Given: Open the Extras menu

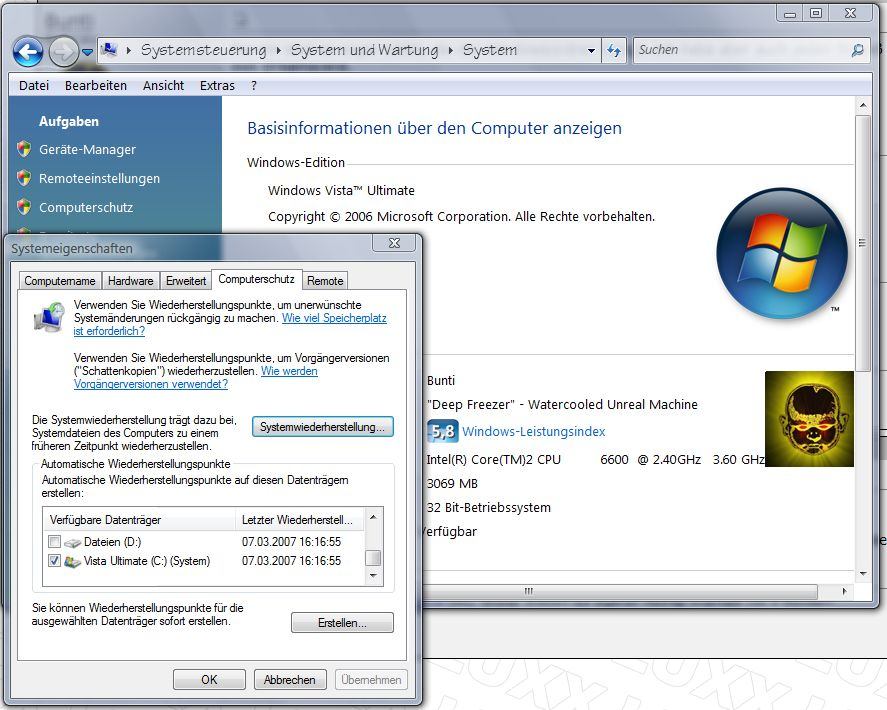Looking at the screenshot, I should point(217,85).
